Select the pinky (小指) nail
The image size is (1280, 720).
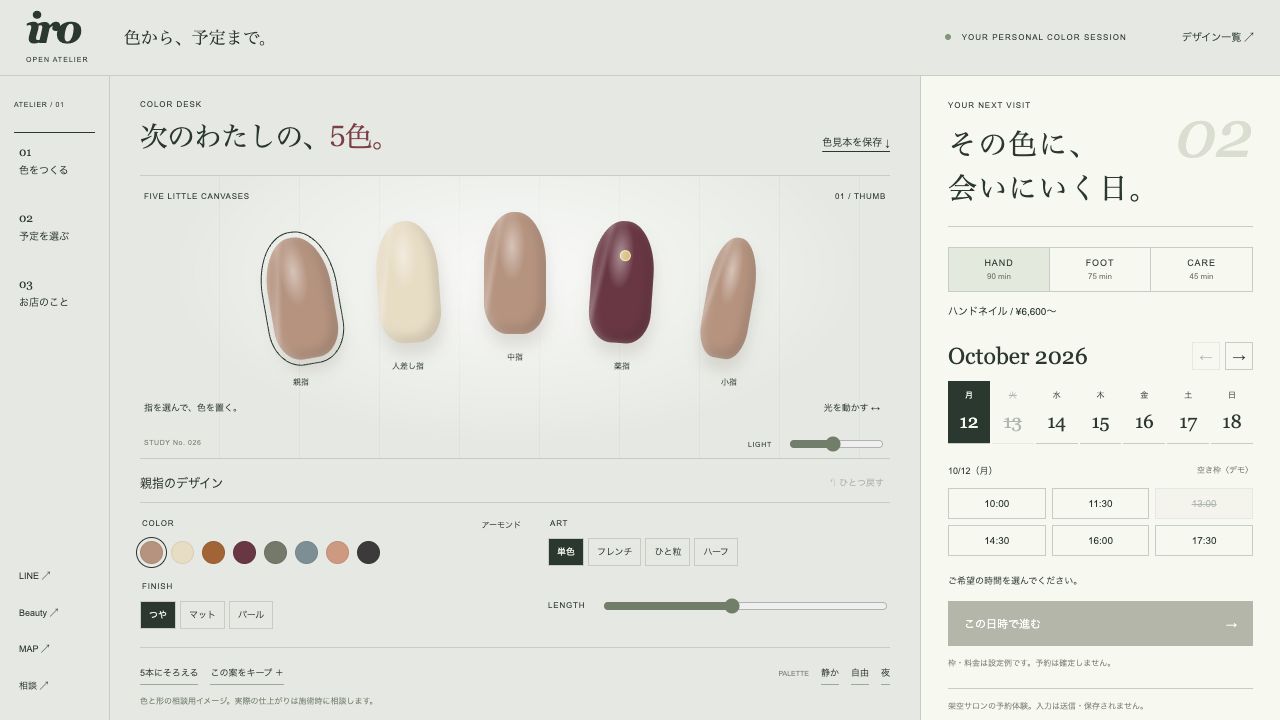point(728,298)
